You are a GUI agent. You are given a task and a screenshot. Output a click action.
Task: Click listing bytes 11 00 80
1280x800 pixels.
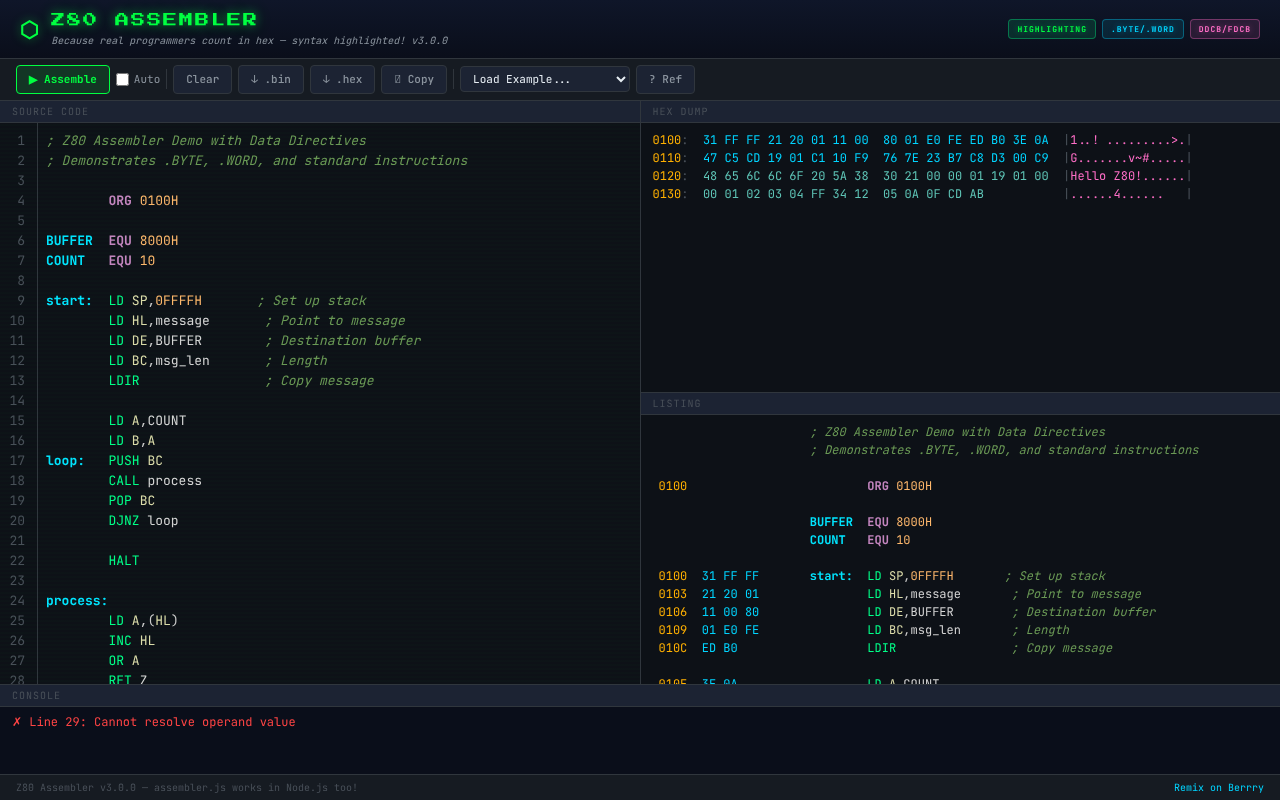point(730,612)
